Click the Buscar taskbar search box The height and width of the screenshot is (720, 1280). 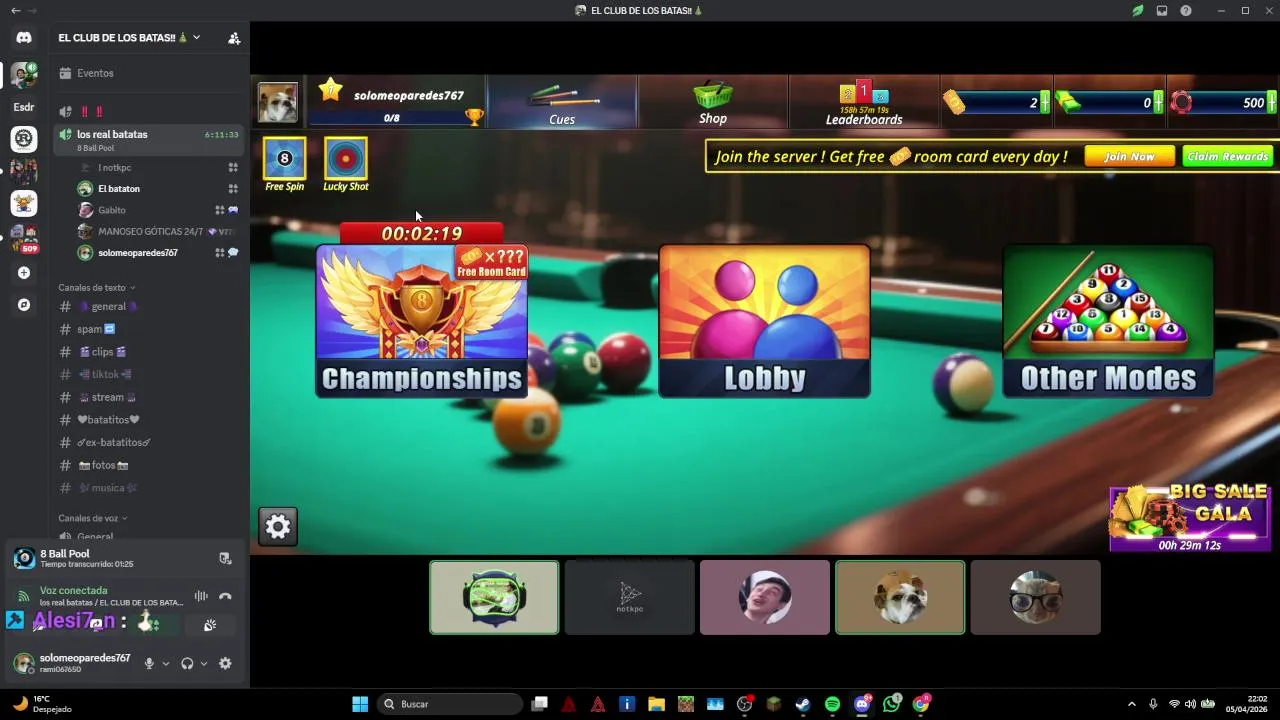[450, 704]
